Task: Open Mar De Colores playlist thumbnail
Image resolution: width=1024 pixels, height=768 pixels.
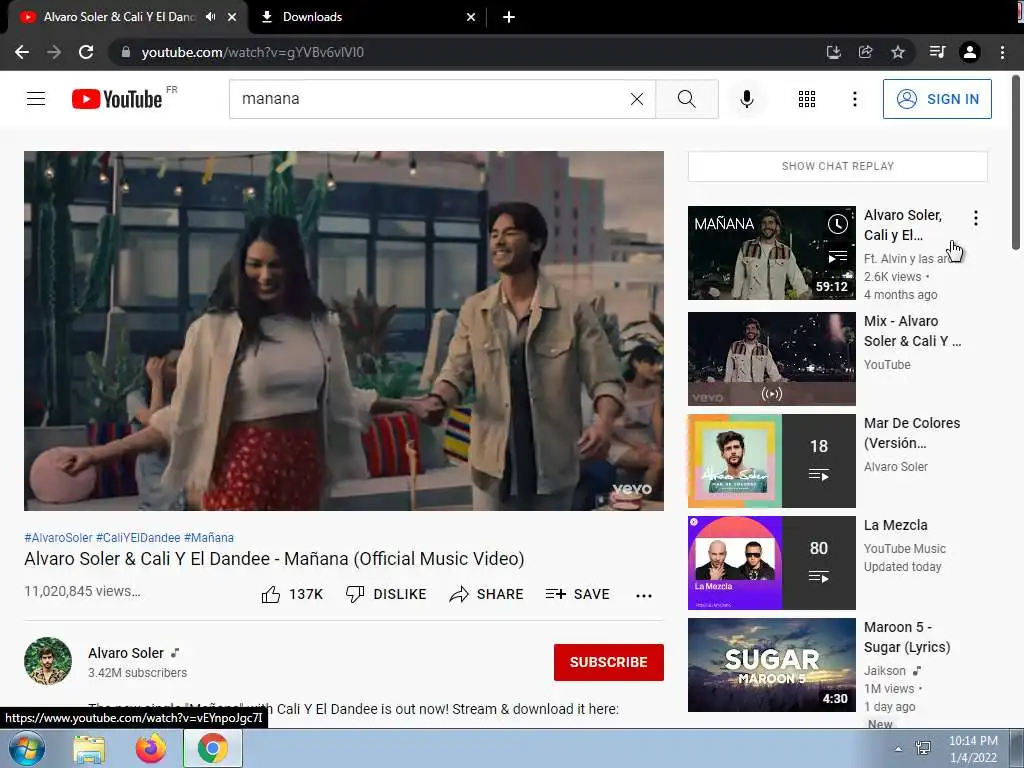Action: (x=772, y=461)
